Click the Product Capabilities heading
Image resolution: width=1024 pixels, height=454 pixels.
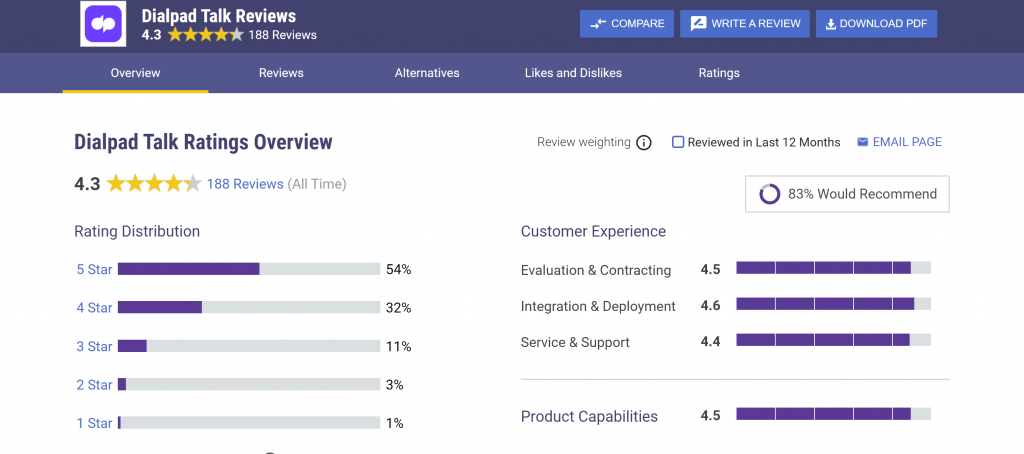pyautogui.click(x=589, y=417)
